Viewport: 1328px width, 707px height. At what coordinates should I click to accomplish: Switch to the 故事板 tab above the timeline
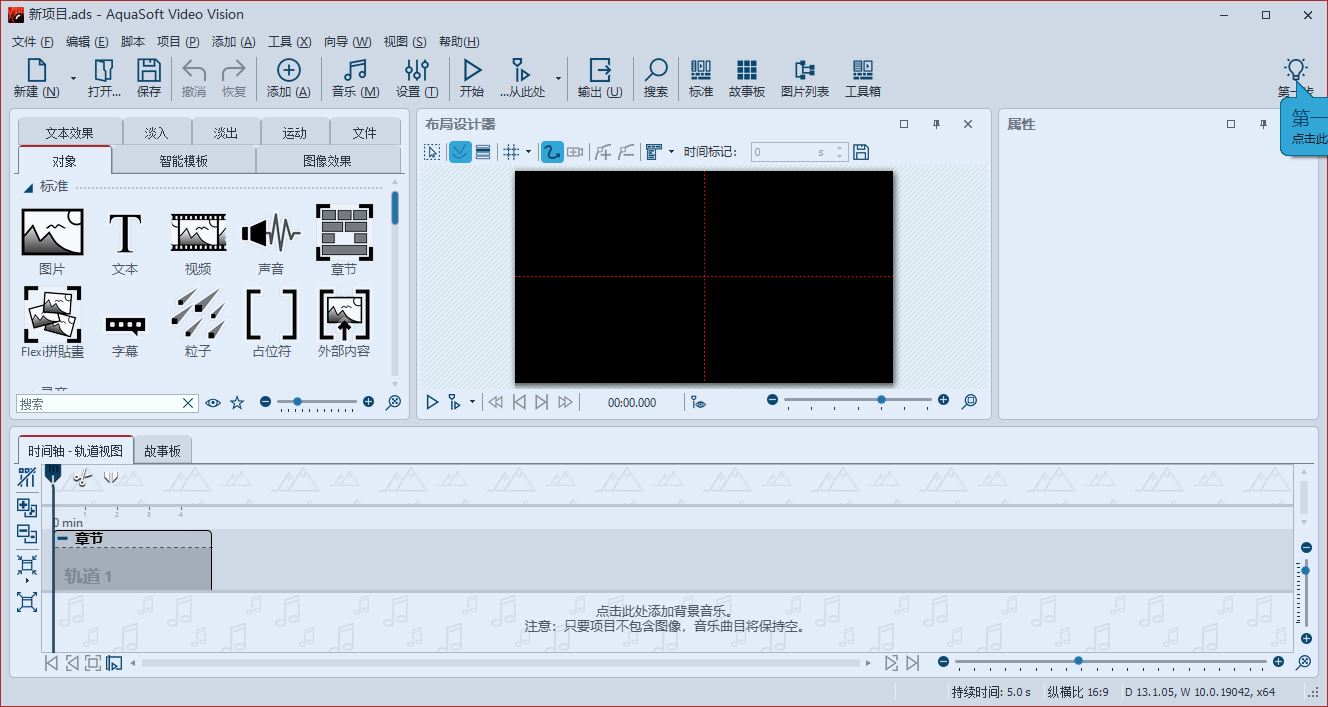(x=163, y=450)
